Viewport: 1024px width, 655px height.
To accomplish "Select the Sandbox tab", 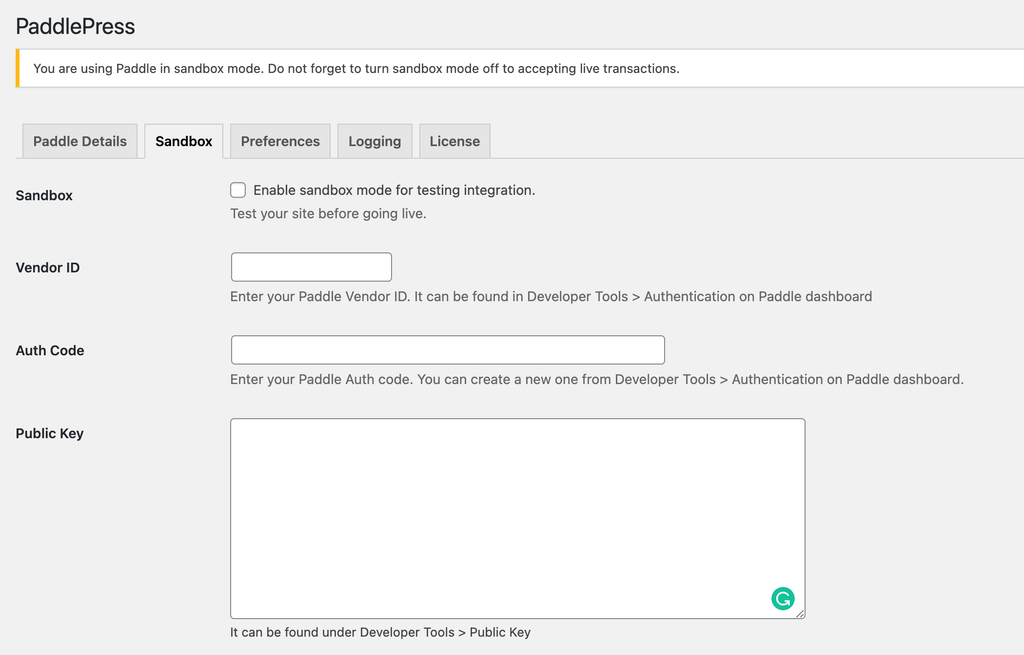I will coord(184,141).
